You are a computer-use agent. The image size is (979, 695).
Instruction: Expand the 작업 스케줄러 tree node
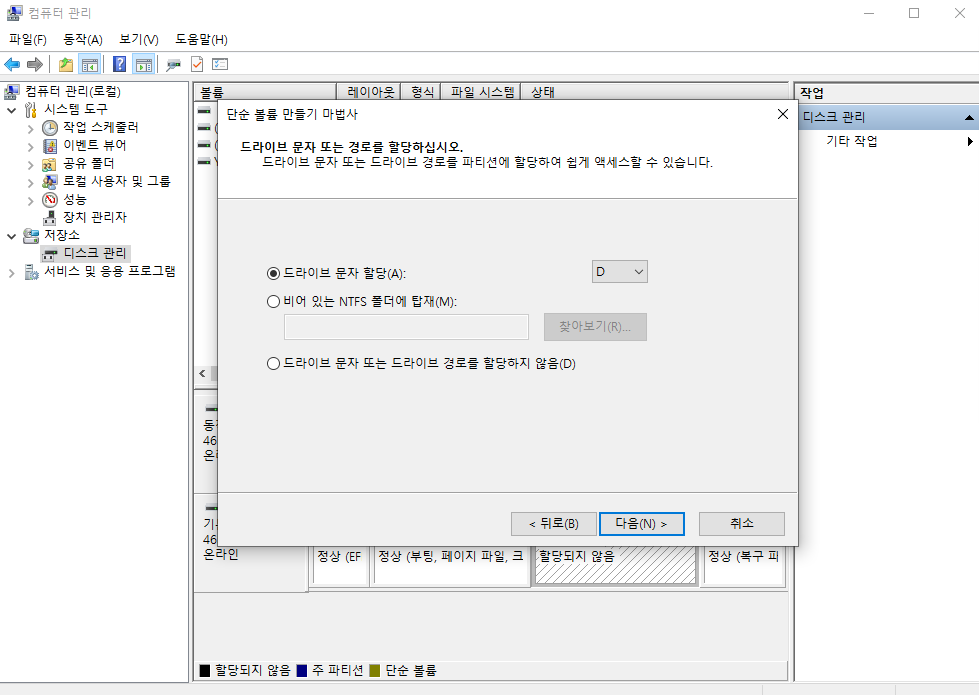(x=31, y=129)
